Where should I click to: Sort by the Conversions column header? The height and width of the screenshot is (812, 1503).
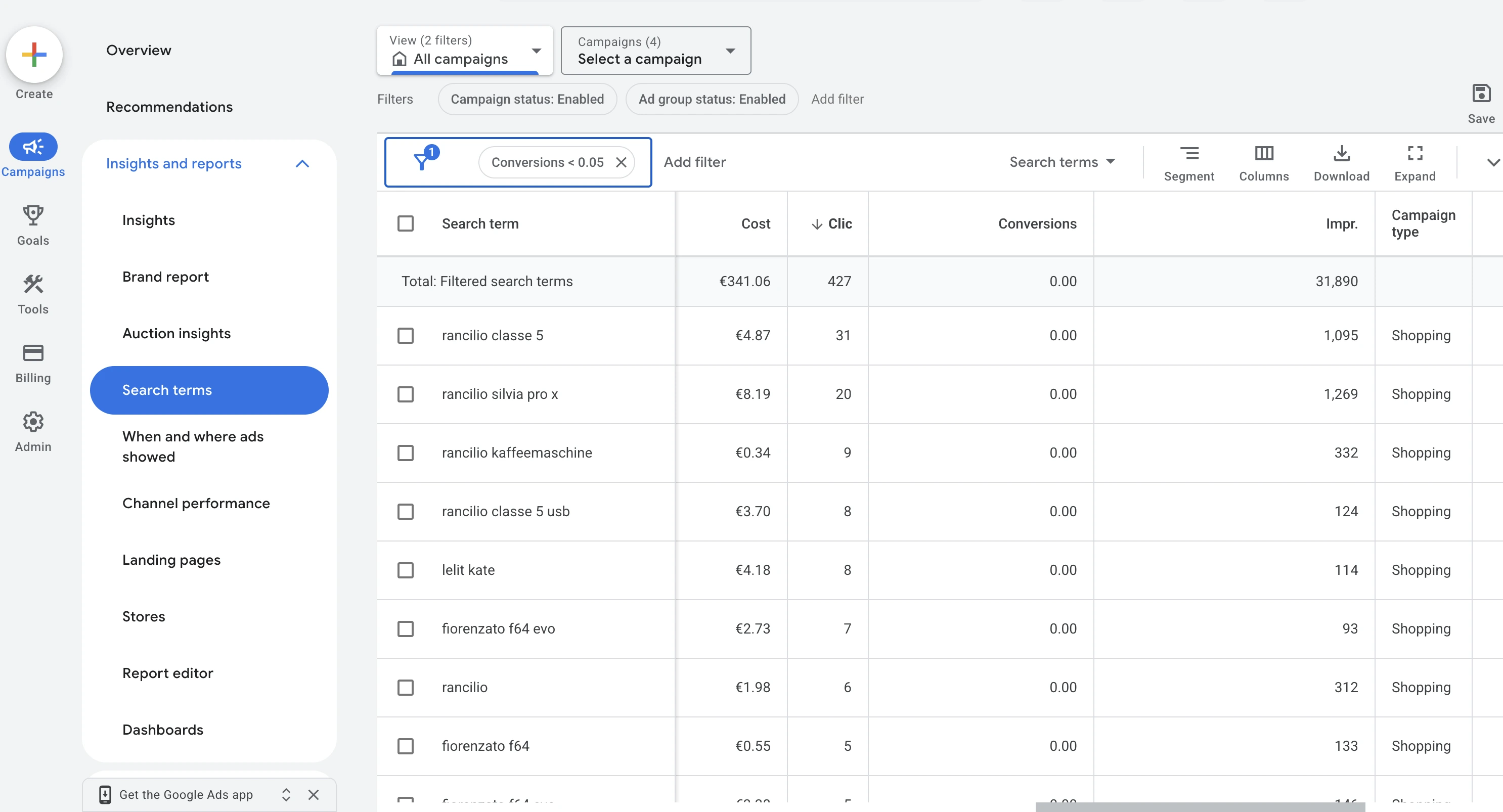pos(1037,224)
